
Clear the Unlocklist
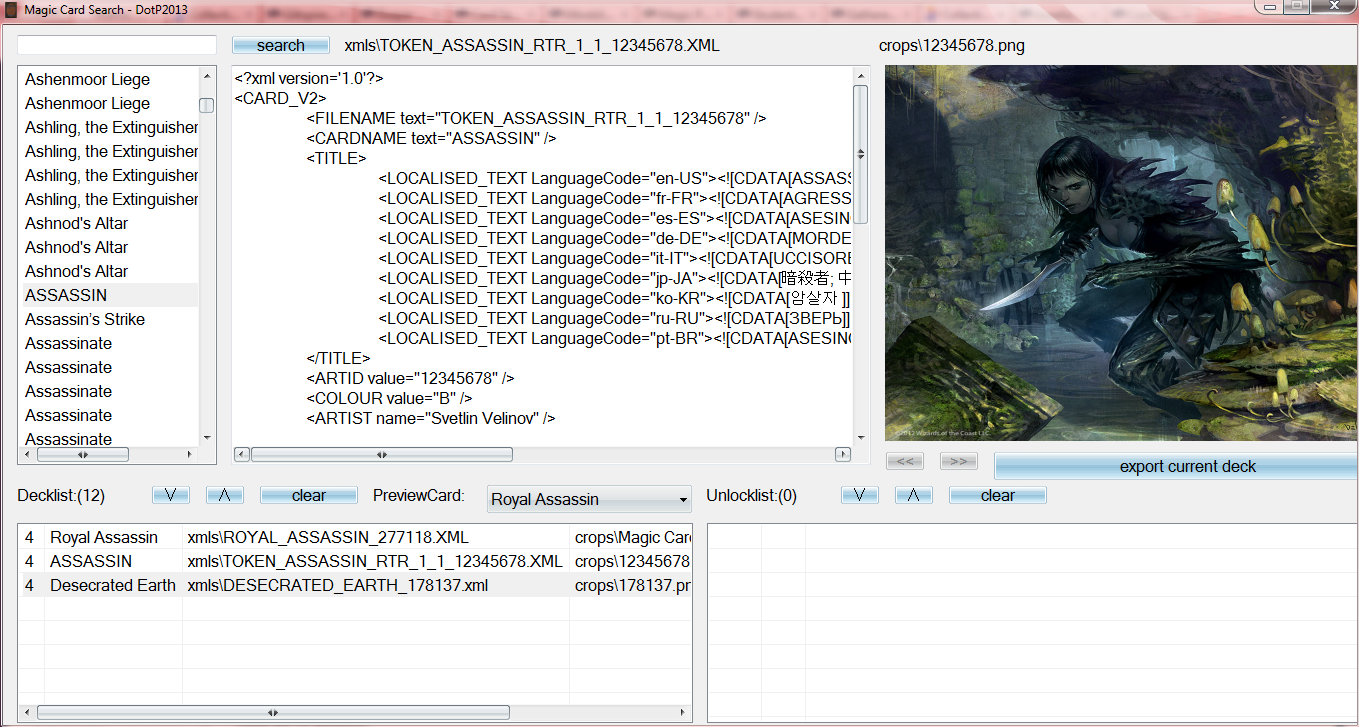click(x=998, y=495)
